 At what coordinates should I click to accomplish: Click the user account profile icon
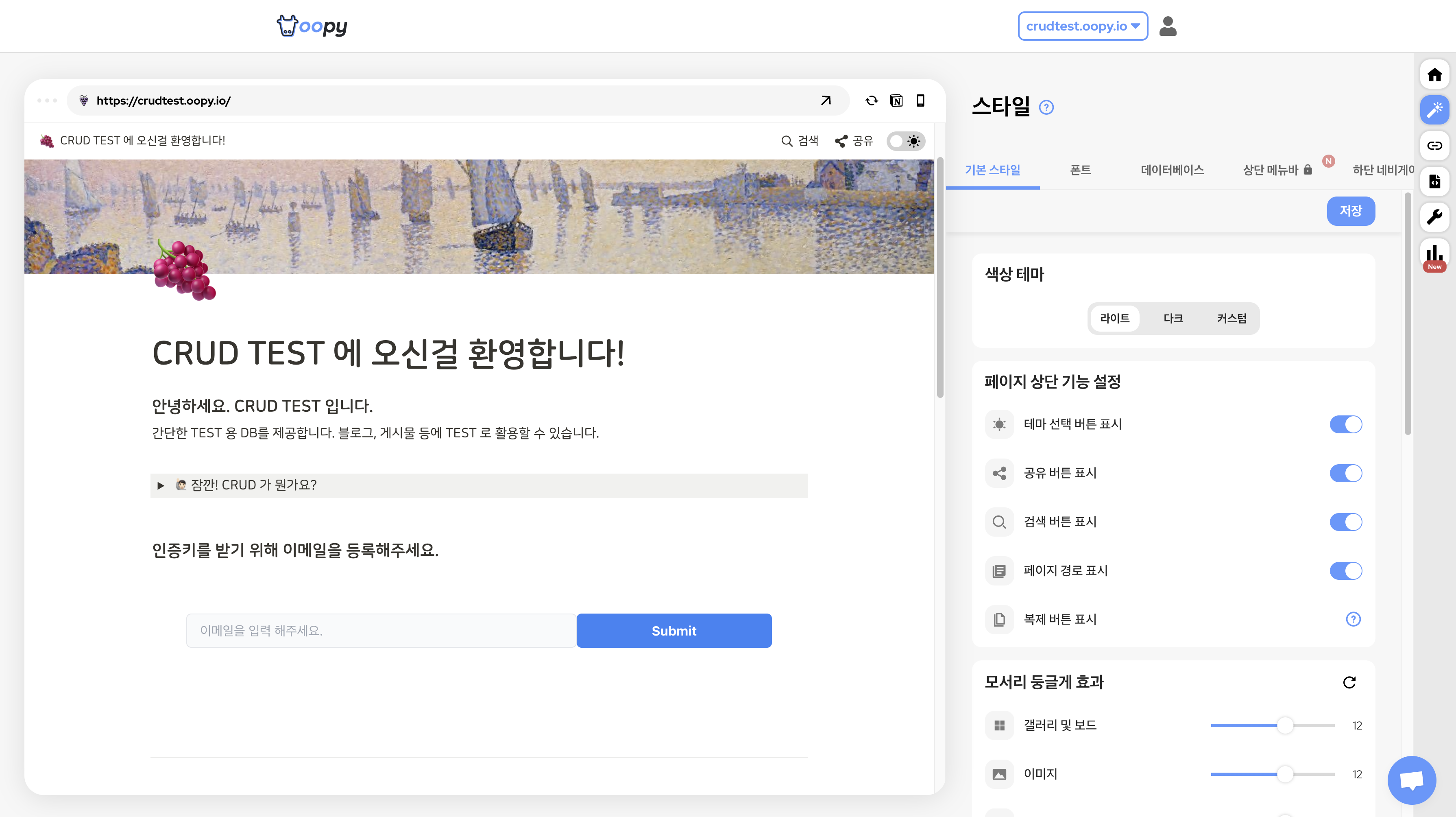[1167, 26]
